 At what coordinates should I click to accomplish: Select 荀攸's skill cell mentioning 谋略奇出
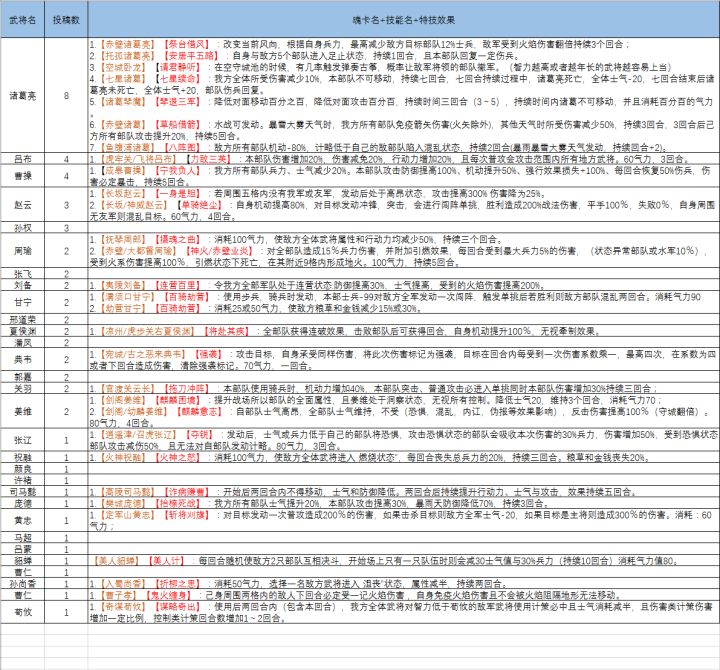click(404, 612)
